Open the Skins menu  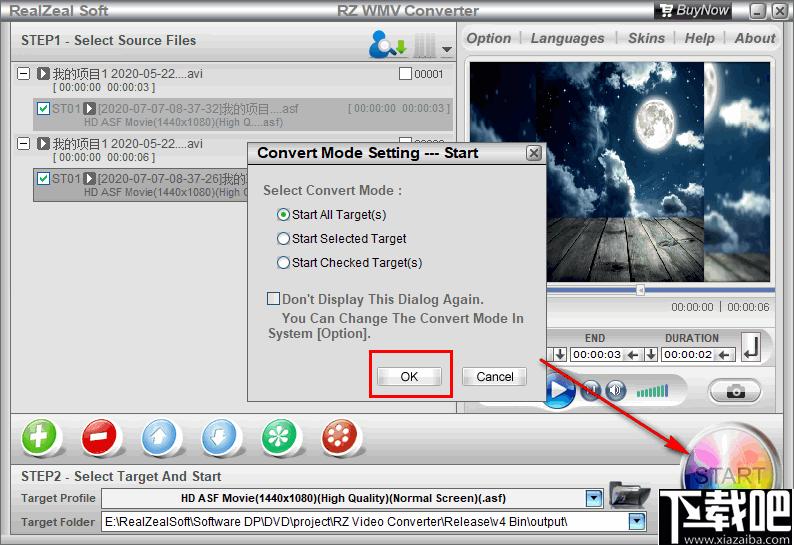click(x=647, y=38)
